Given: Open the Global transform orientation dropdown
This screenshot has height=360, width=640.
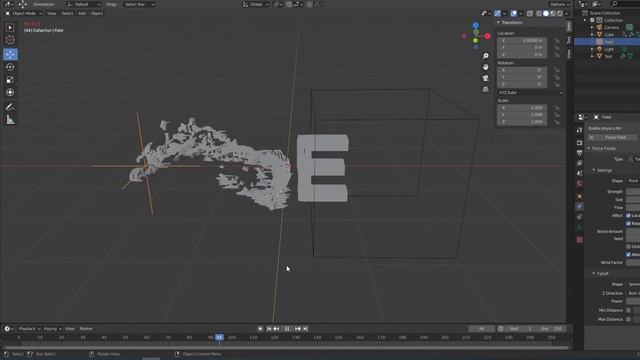Looking at the screenshot, I should tap(256, 4).
